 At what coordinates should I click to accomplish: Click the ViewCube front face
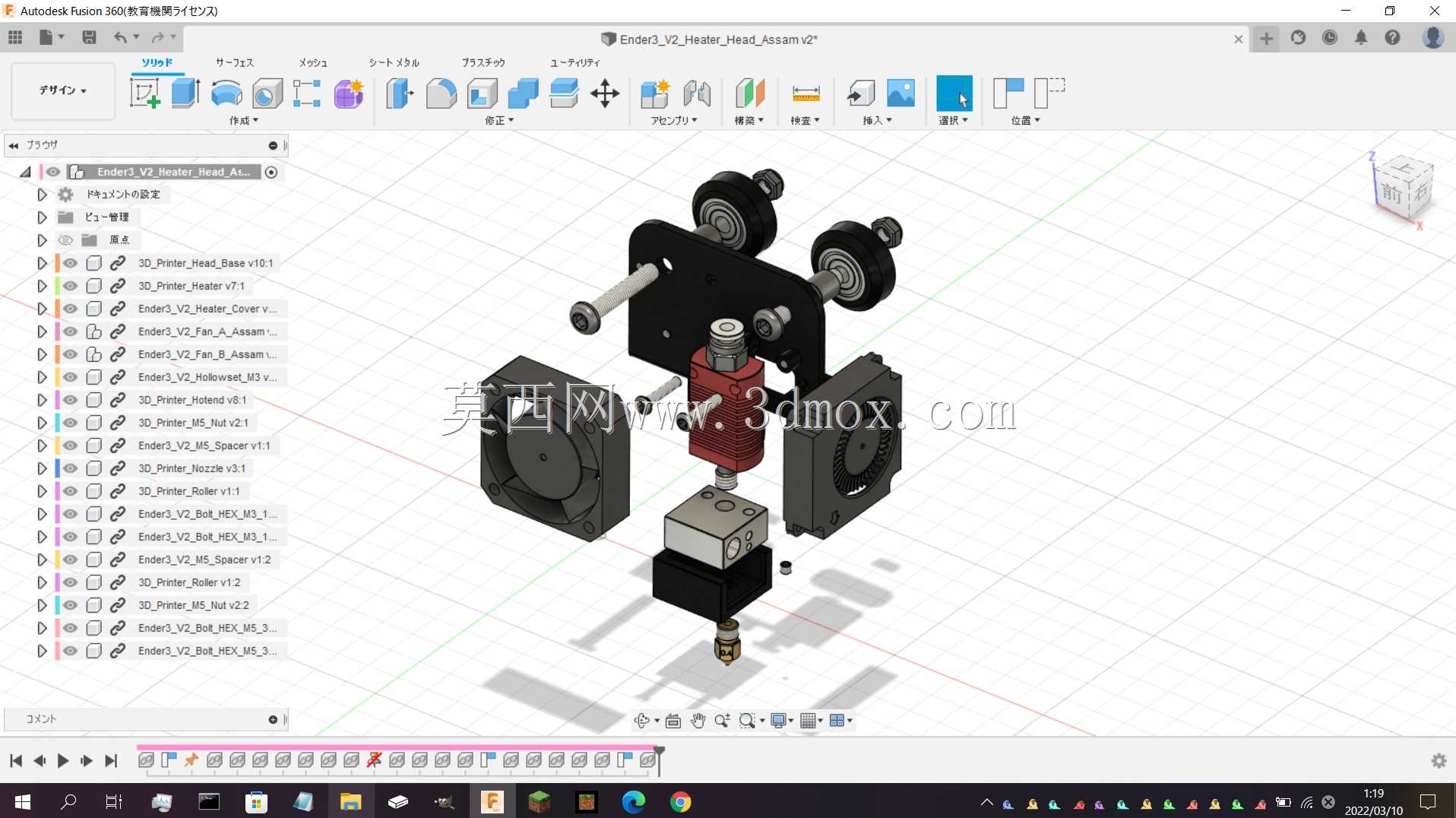tap(1392, 193)
